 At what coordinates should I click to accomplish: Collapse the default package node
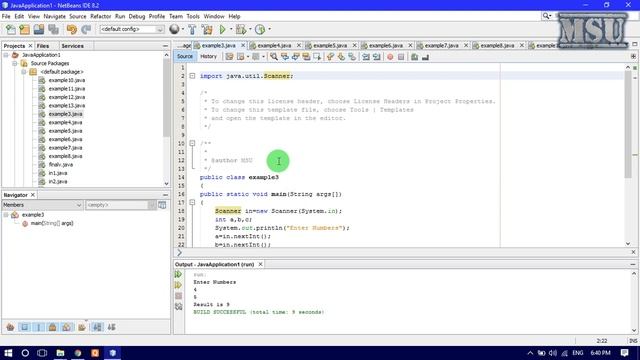pos(24,72)
